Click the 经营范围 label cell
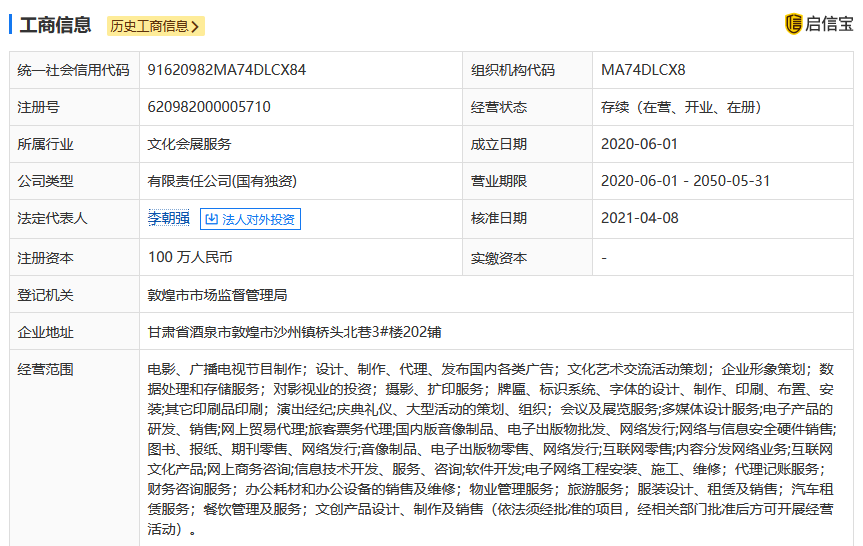Screen dimensions: 863x546 click(74, 448)
